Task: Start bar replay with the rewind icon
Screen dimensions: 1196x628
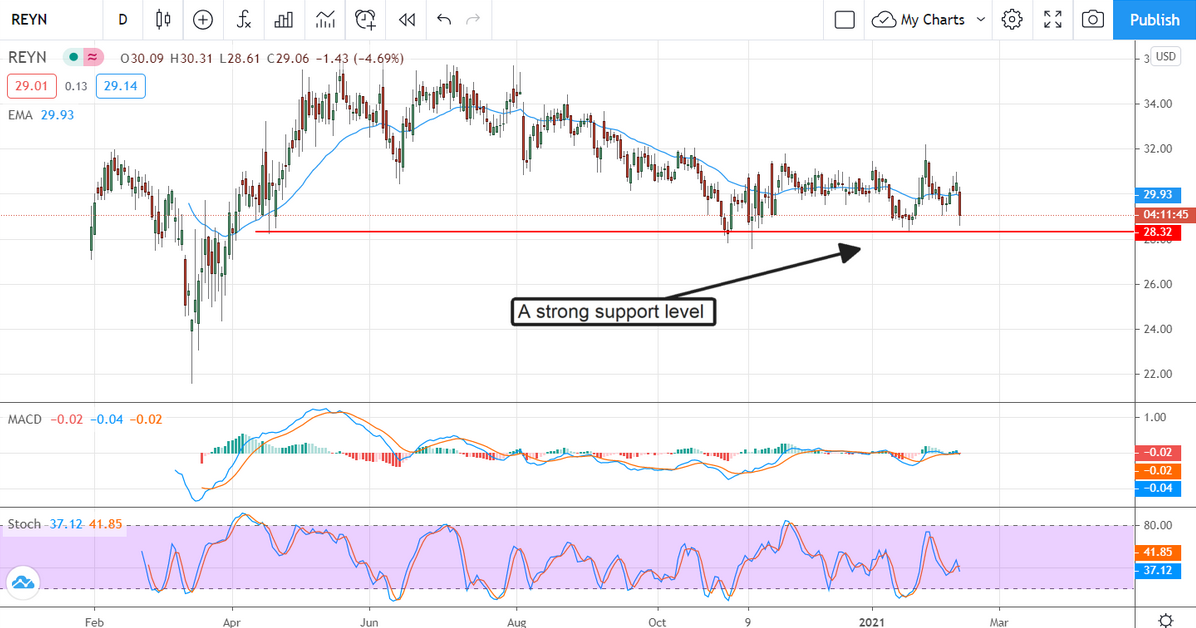Action: (407, 20)
